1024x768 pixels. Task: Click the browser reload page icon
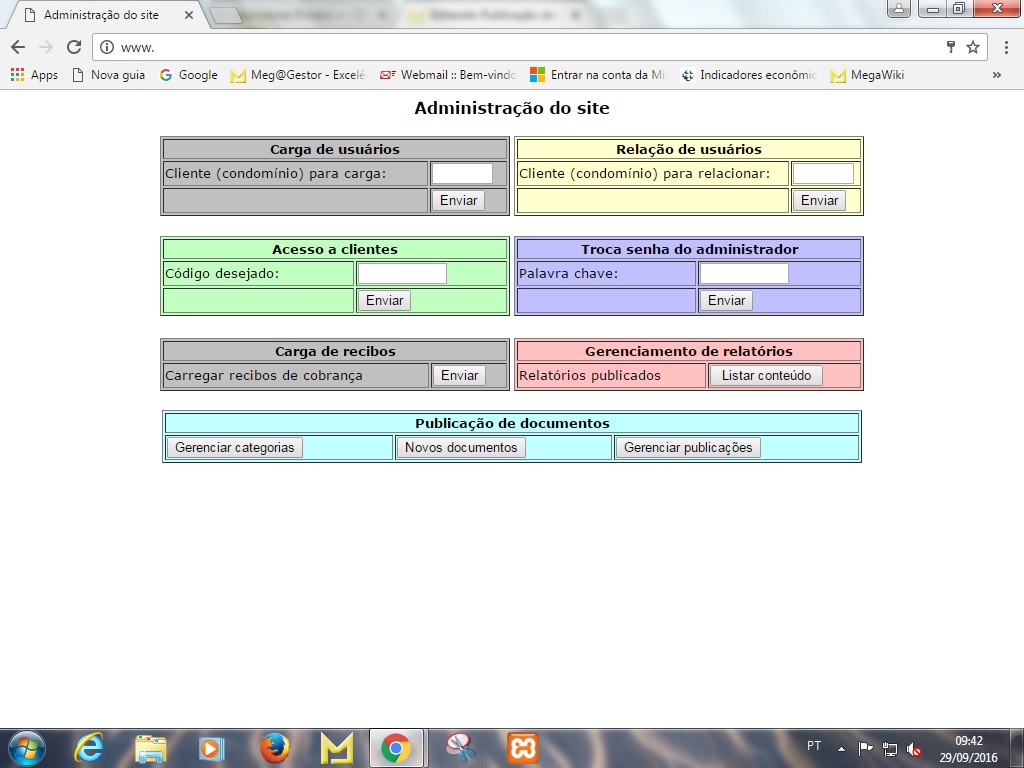pos(73,47)
